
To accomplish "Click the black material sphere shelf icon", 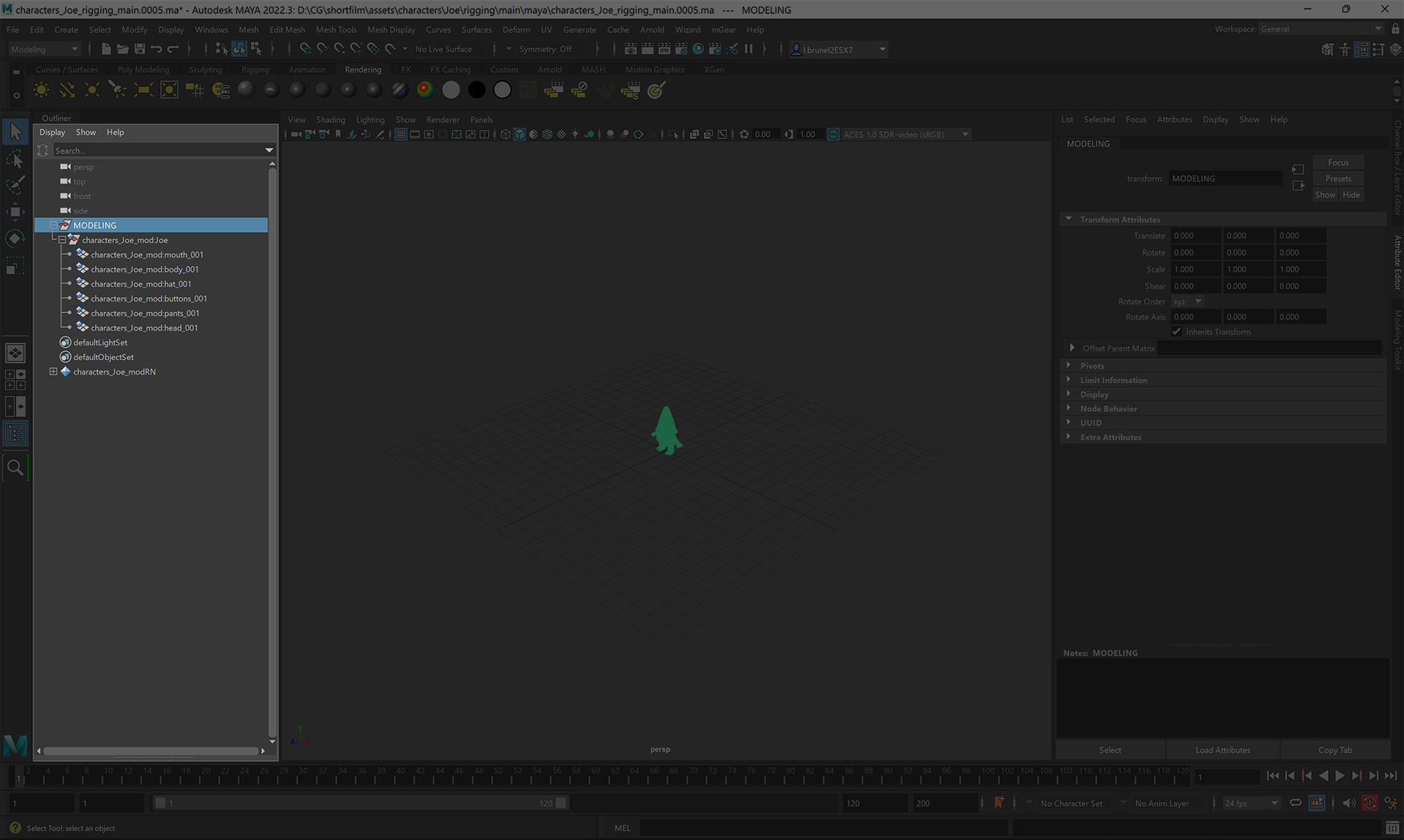I will coord(476,90).
